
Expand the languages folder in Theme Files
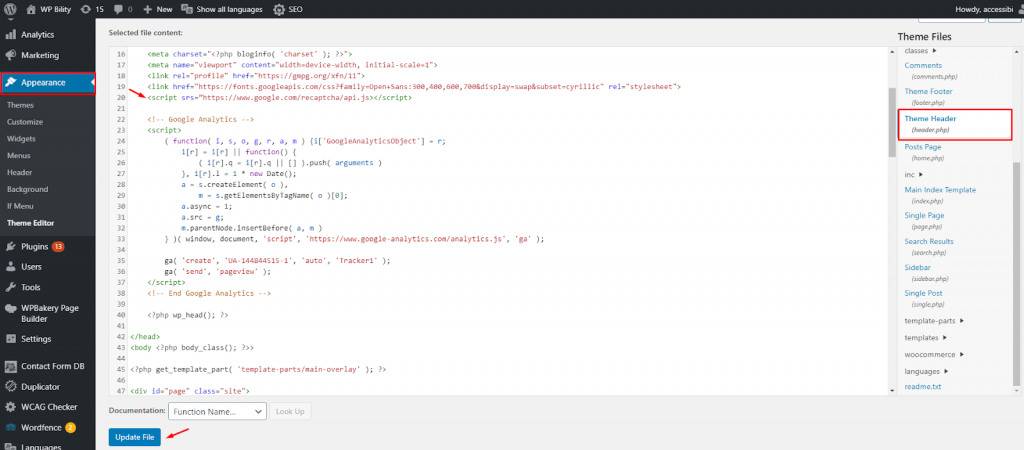(x=946, y=372)
